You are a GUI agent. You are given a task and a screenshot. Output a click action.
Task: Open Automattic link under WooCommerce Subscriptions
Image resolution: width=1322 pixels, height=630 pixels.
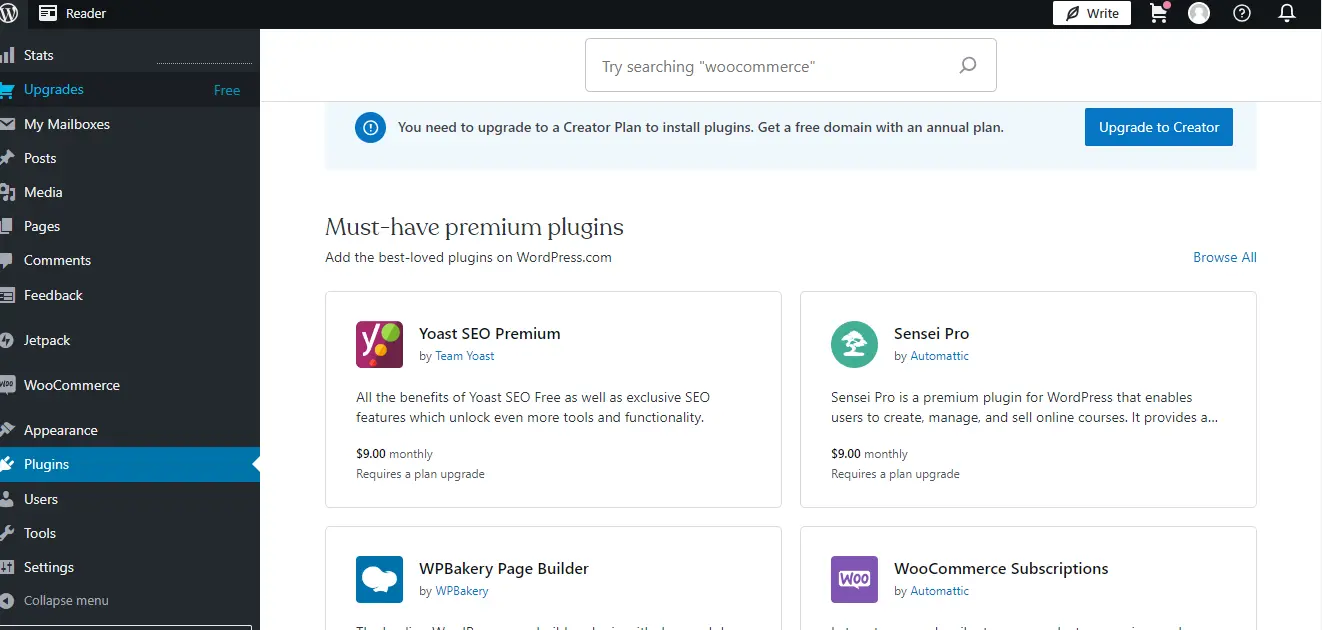[940, 591]
